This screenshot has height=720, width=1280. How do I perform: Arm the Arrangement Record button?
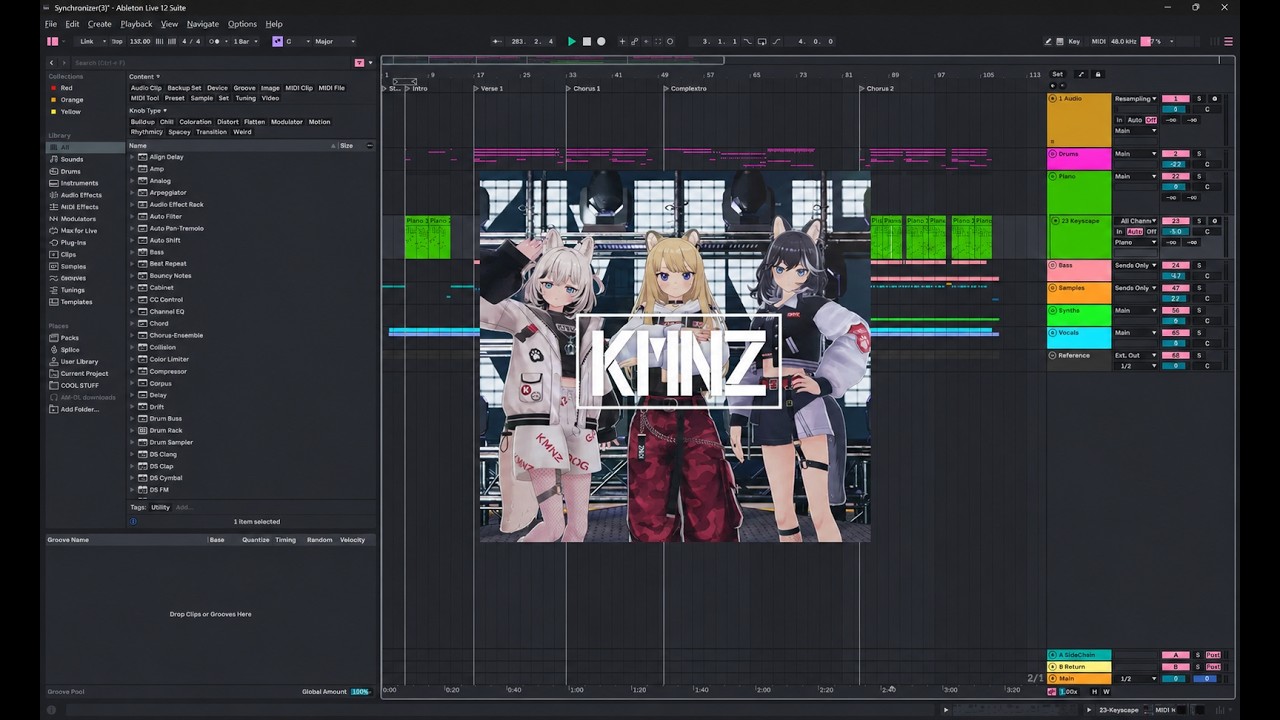[601, 41]
